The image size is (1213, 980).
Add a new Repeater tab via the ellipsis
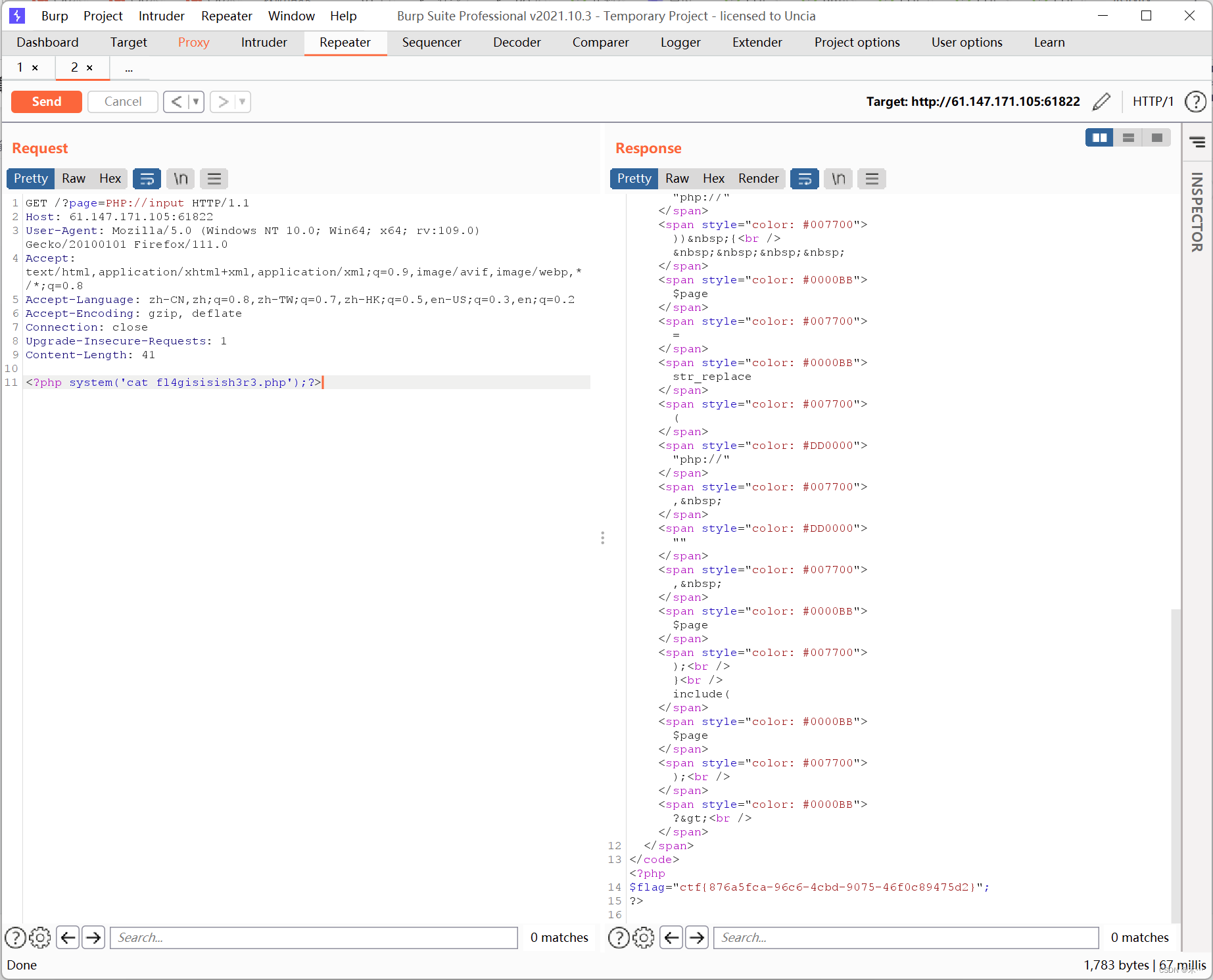[x=129, y=68]
